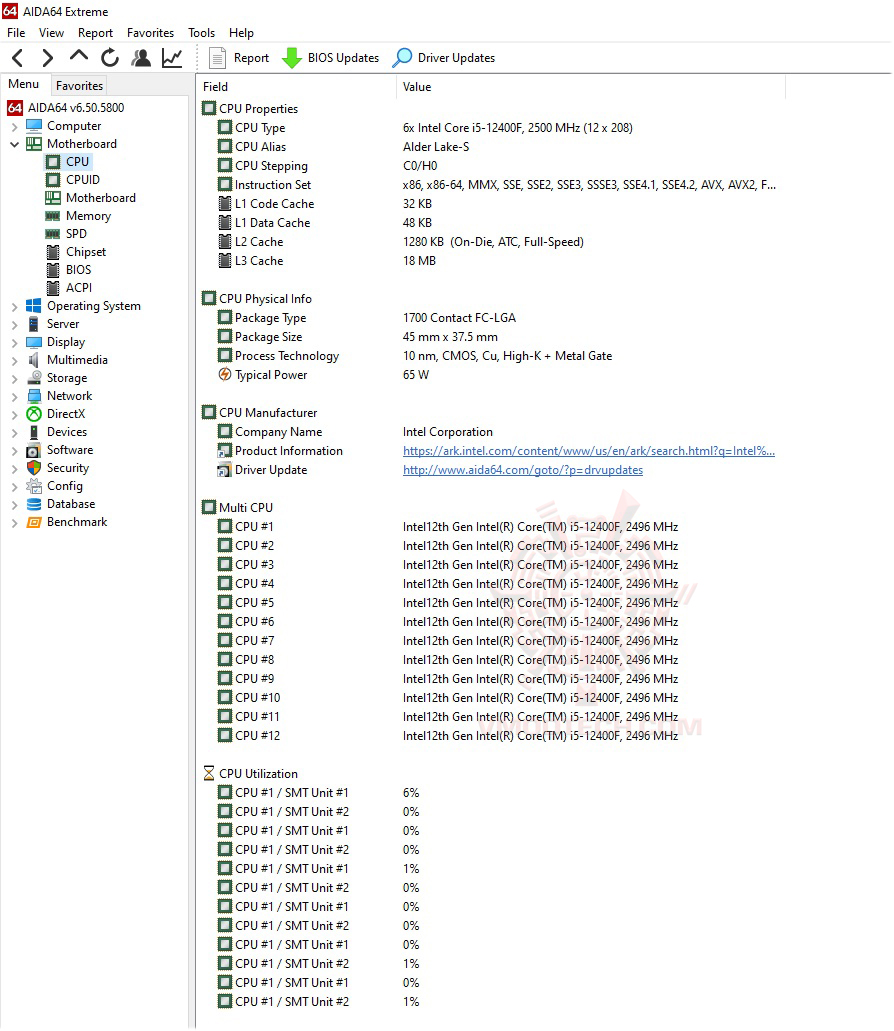
Task: Click the AIDA64 v6.50.5800 root node
Action: pyautogui.click(x=76, y=108)
